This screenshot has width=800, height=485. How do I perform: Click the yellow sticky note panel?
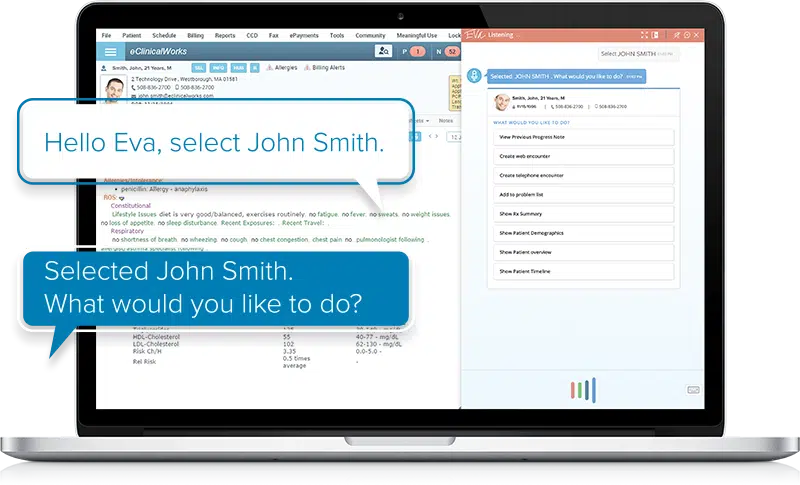point(455,93)
